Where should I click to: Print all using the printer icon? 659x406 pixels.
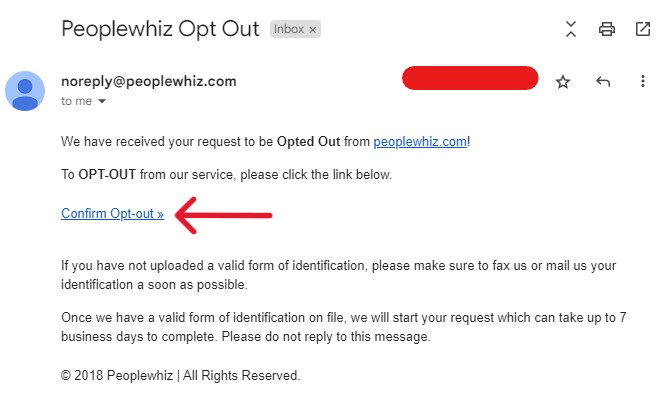[606, 29]
